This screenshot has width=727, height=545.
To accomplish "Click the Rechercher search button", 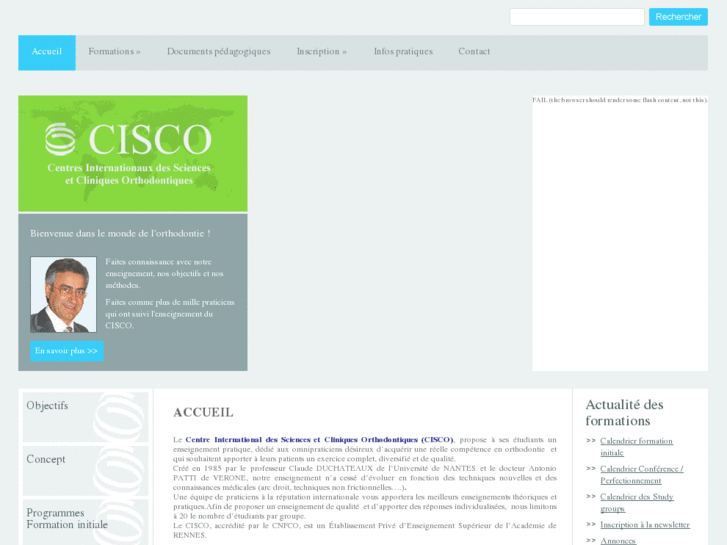I will pos(678,17).
